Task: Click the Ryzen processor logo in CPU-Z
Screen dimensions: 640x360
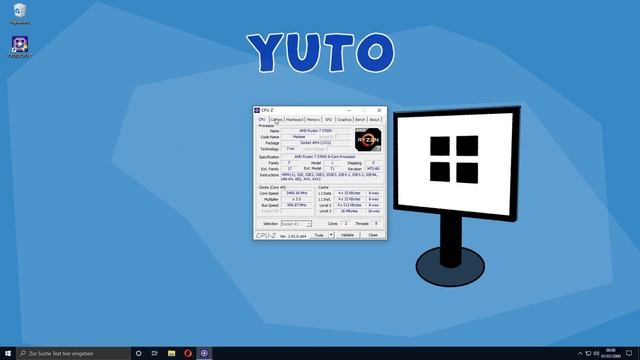Action: coord(368,140)
